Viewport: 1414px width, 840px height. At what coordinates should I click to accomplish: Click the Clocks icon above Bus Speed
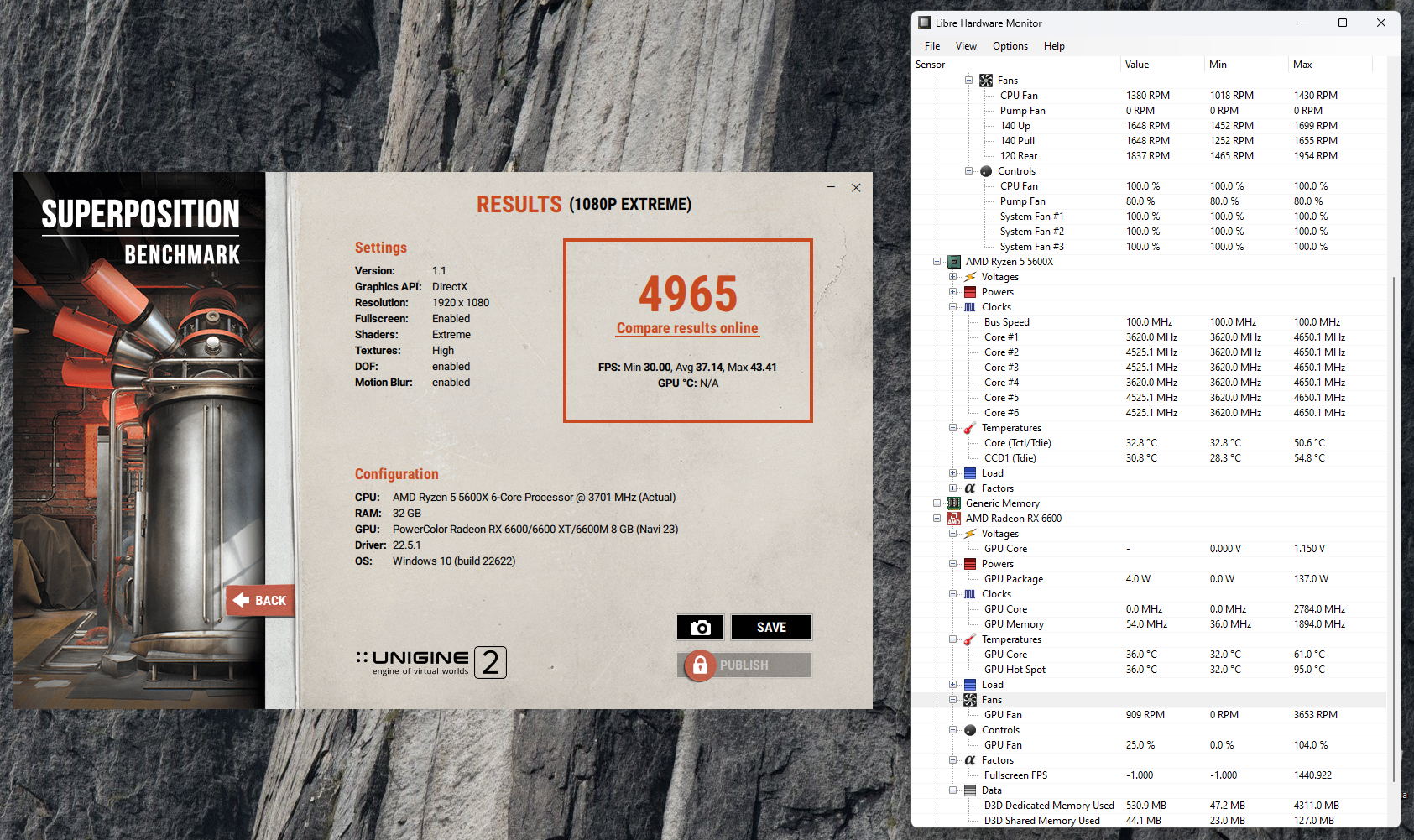coord(970,307)
